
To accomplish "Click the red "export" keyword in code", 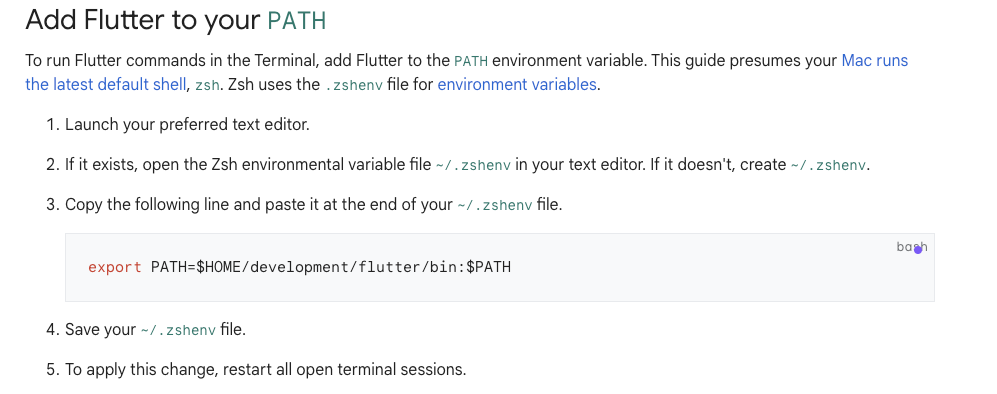I will tap(115, 267).
